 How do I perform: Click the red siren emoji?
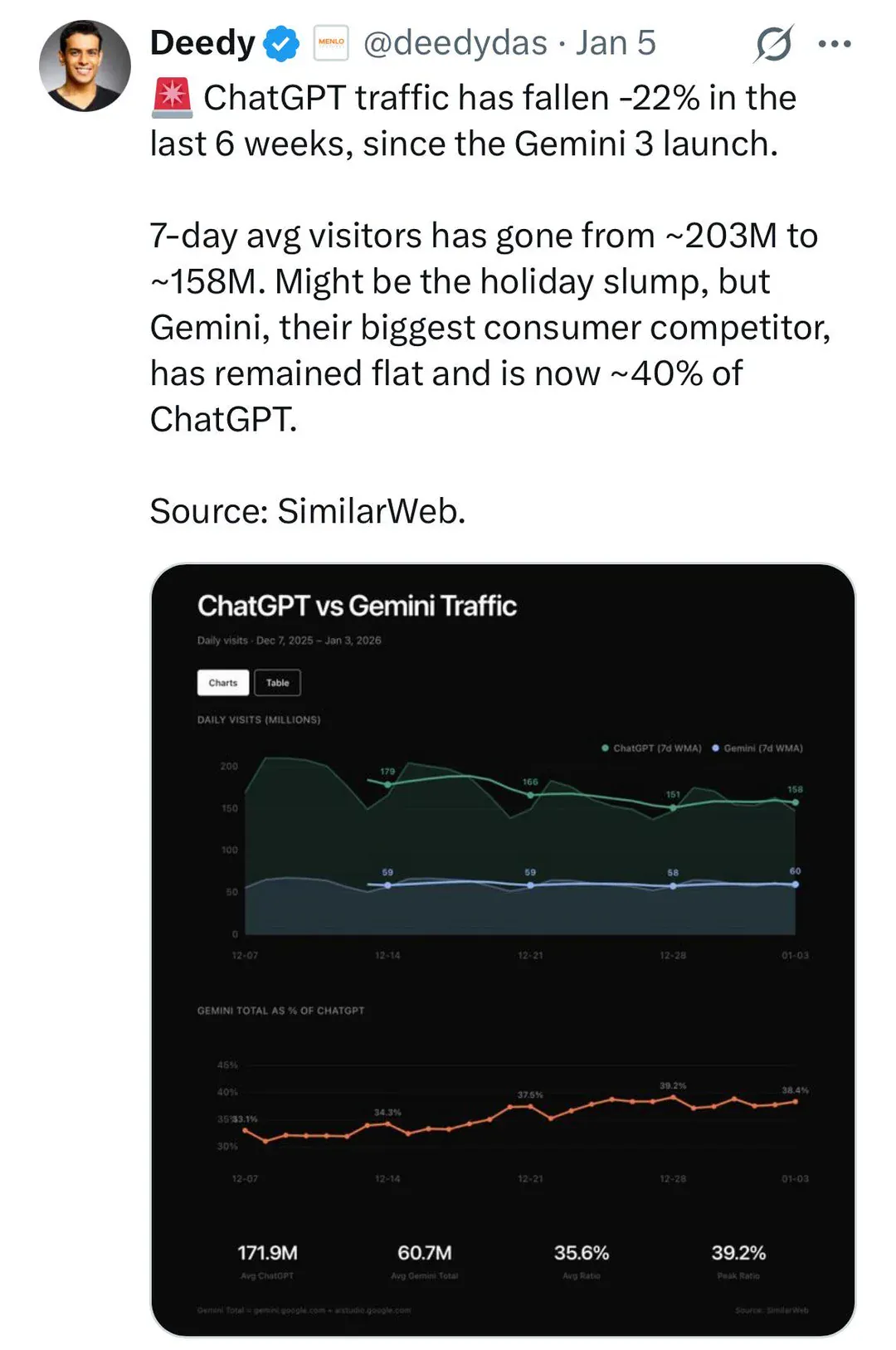click(x=172, y=98)
